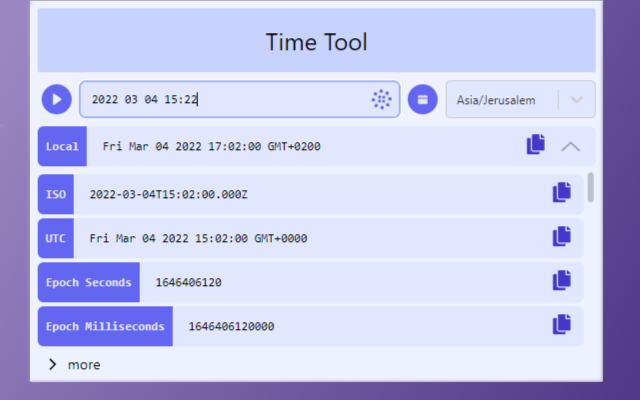
Task: Copy the Epoch Milliseconds value
Action: coord(562,324)
